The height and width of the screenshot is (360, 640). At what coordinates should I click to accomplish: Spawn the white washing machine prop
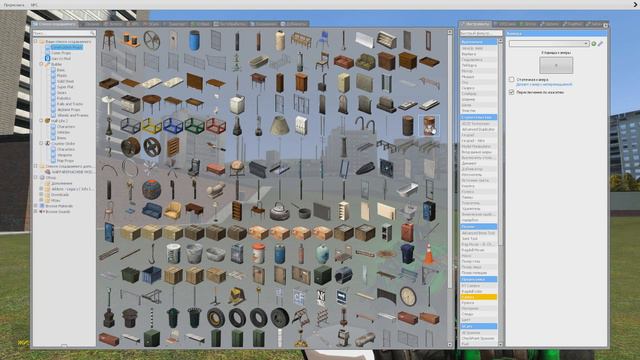tap(237, 104)
